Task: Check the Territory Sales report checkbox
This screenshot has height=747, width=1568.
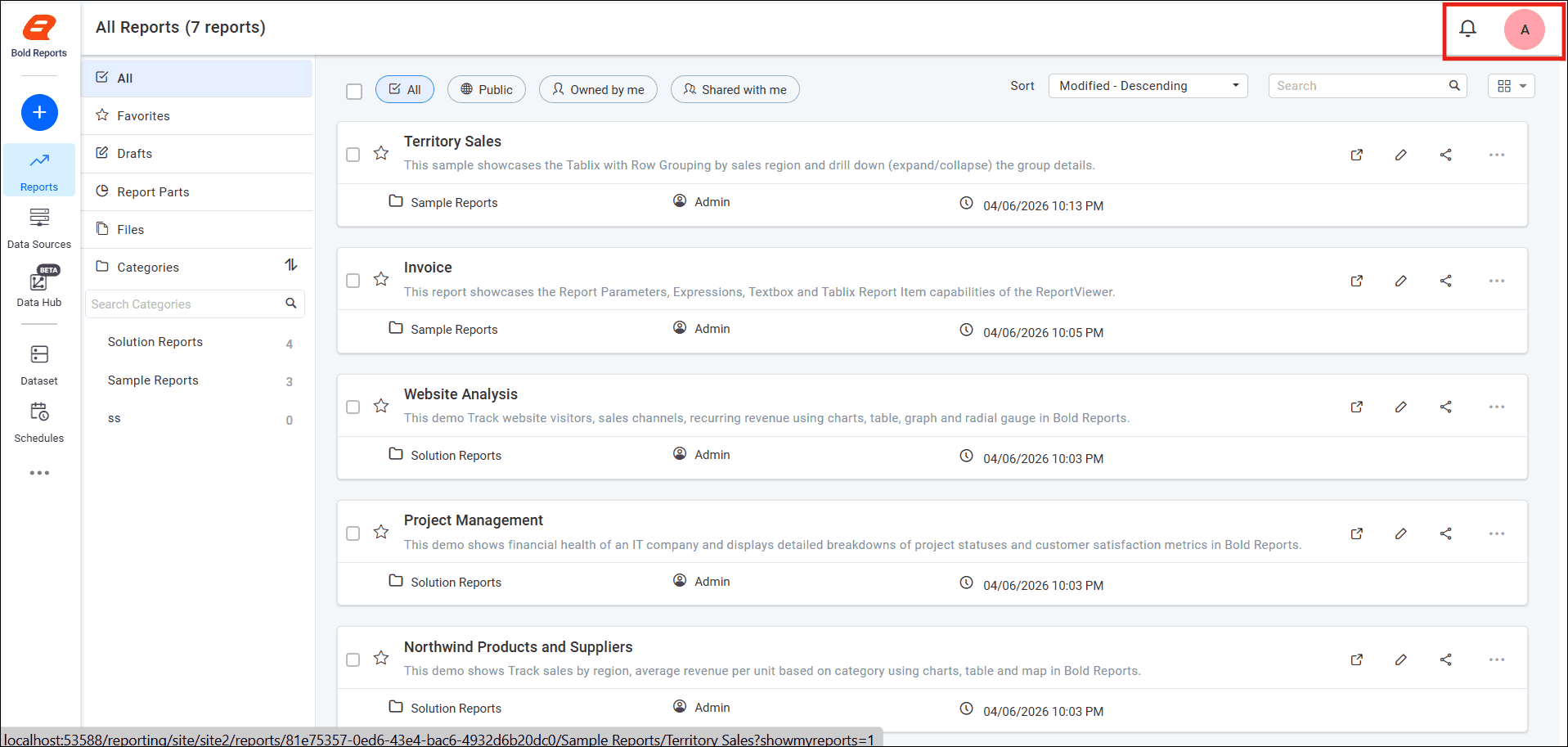Action: (353, 155)
